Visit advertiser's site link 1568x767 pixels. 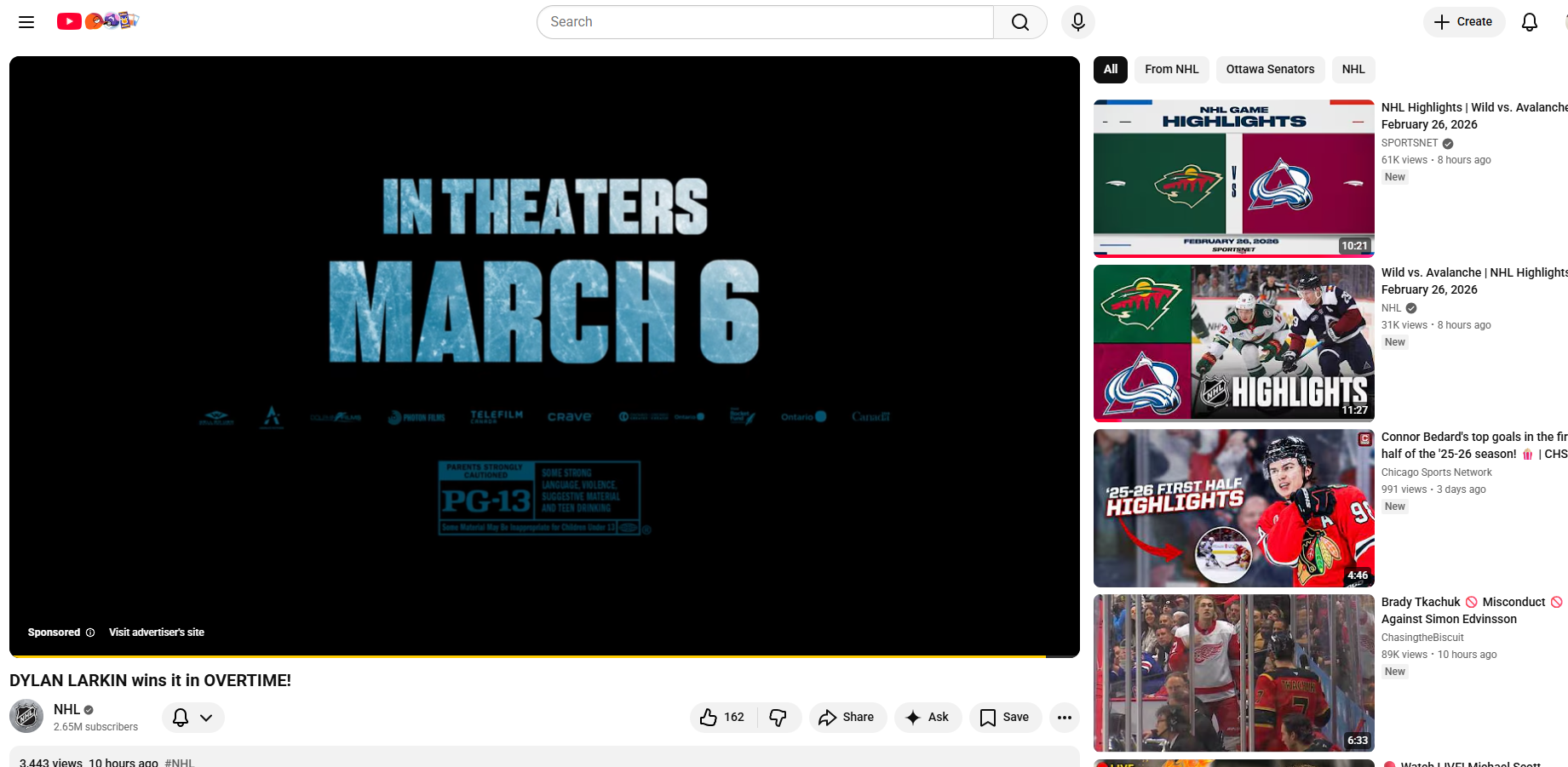157,632
